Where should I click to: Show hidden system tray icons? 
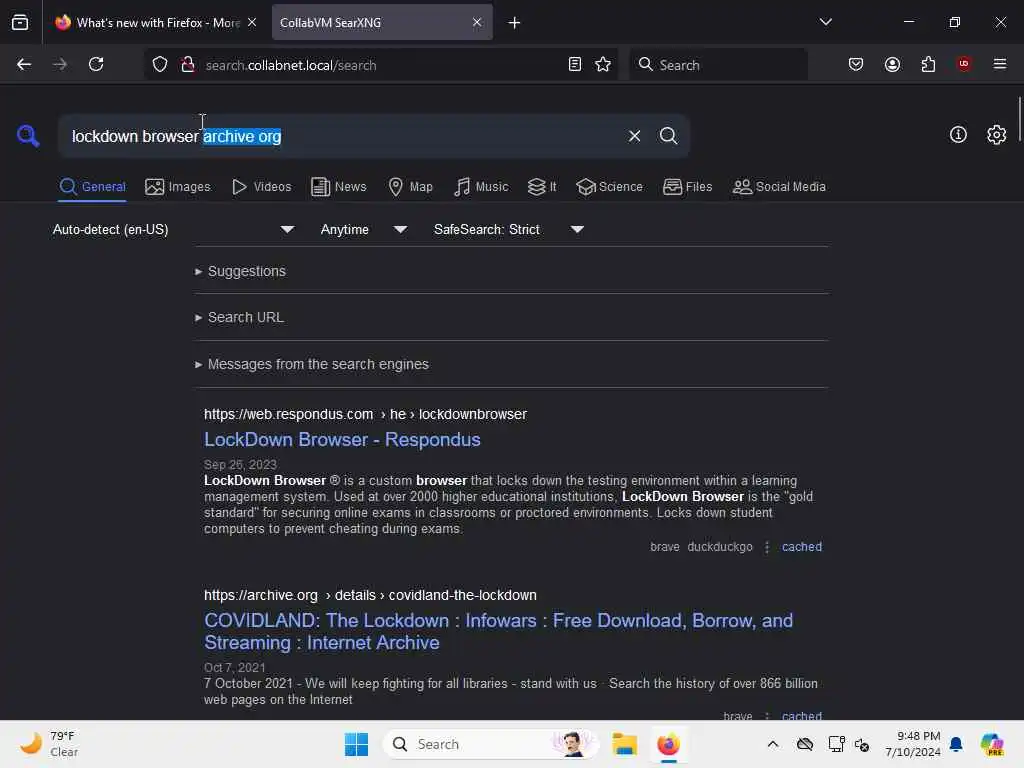point(773,744)
